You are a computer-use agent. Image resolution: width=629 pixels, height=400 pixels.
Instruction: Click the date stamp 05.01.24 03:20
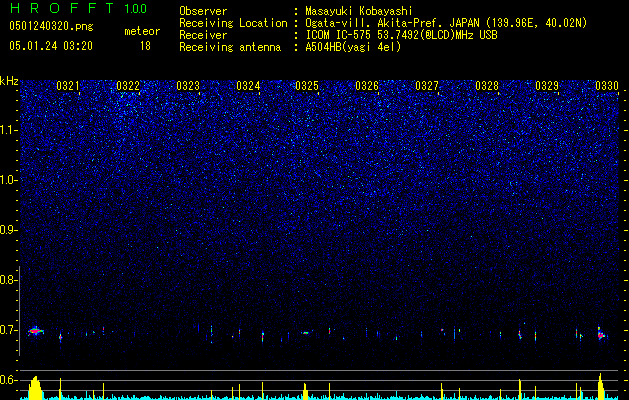[x=51, y=46]
